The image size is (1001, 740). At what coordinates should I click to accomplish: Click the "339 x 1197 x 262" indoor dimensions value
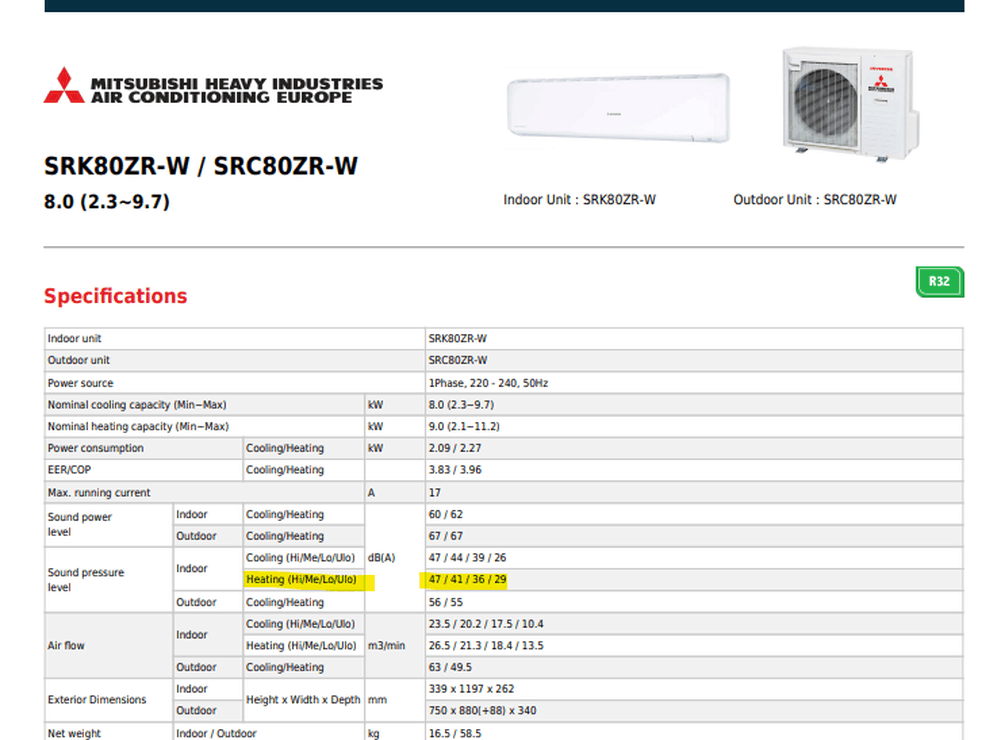472,690
